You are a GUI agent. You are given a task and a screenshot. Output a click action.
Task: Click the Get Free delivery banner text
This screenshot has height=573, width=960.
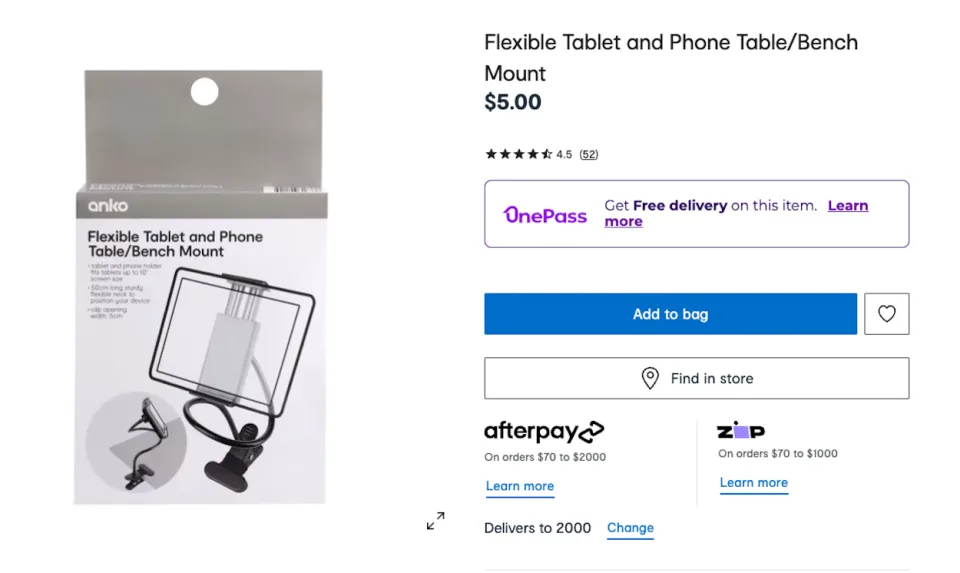click(710, 206)
